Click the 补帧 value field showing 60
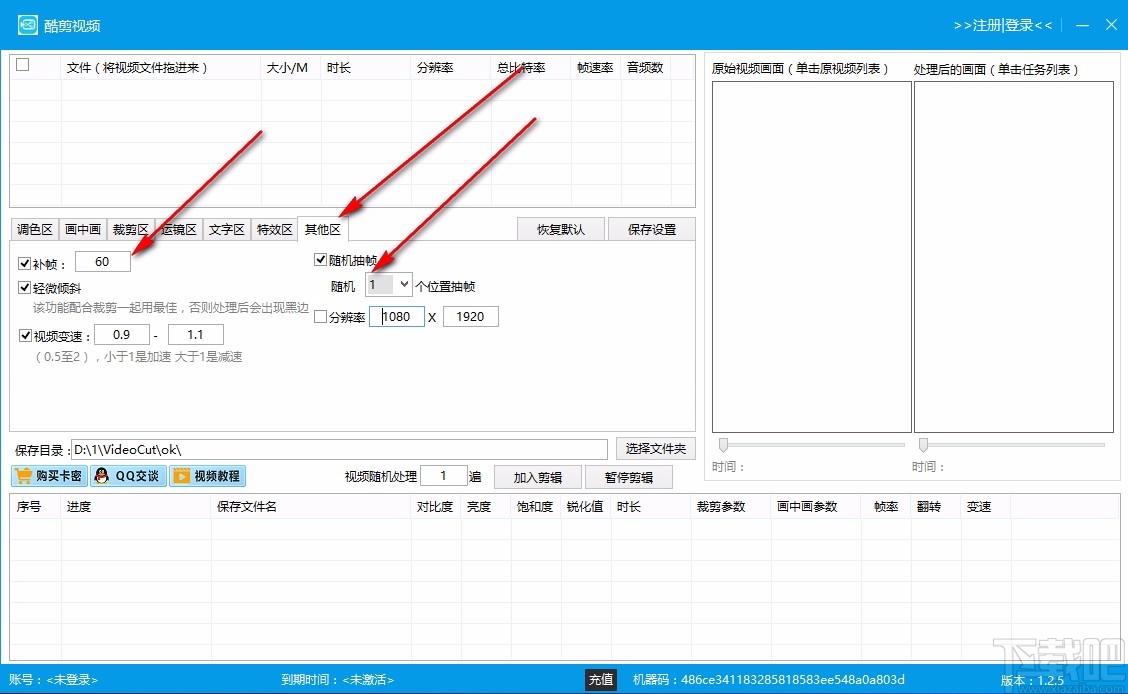Image resolution: width=1128 pixels, height=694 pixels. coord(102,262)
